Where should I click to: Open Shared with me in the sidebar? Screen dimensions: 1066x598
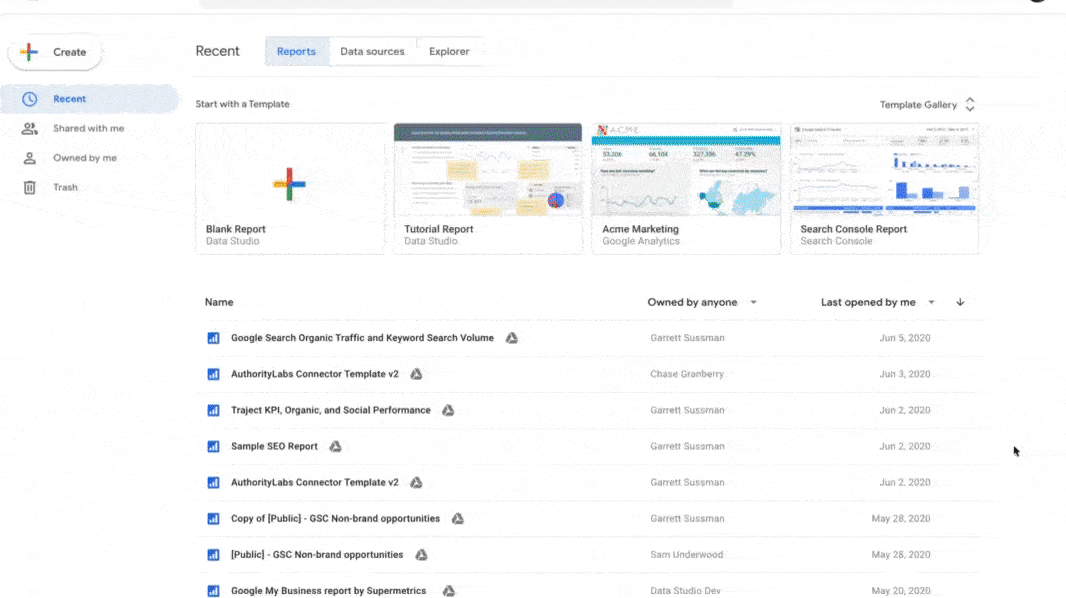tap(90, 128)
